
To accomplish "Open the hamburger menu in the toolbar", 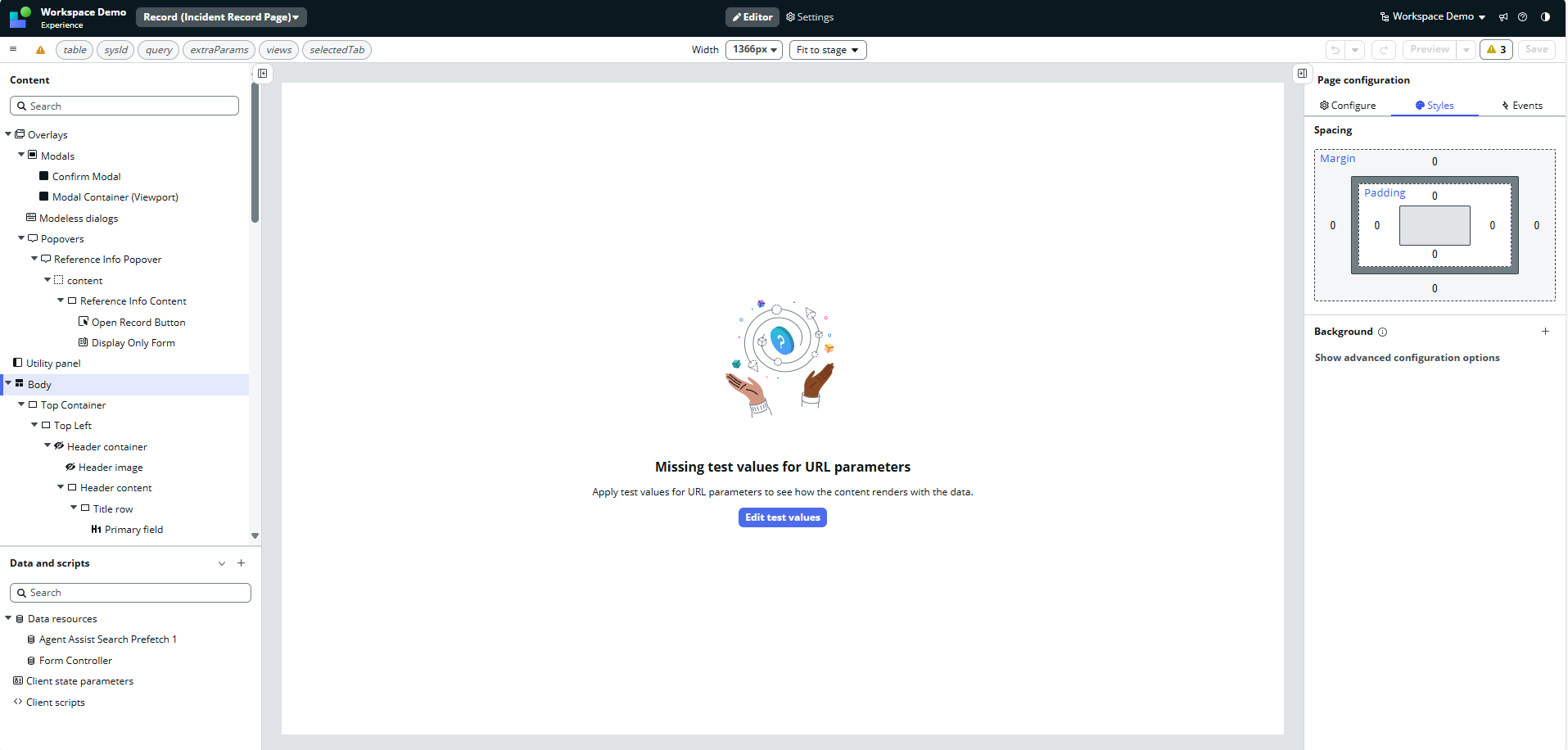I will tap(13, 49).
